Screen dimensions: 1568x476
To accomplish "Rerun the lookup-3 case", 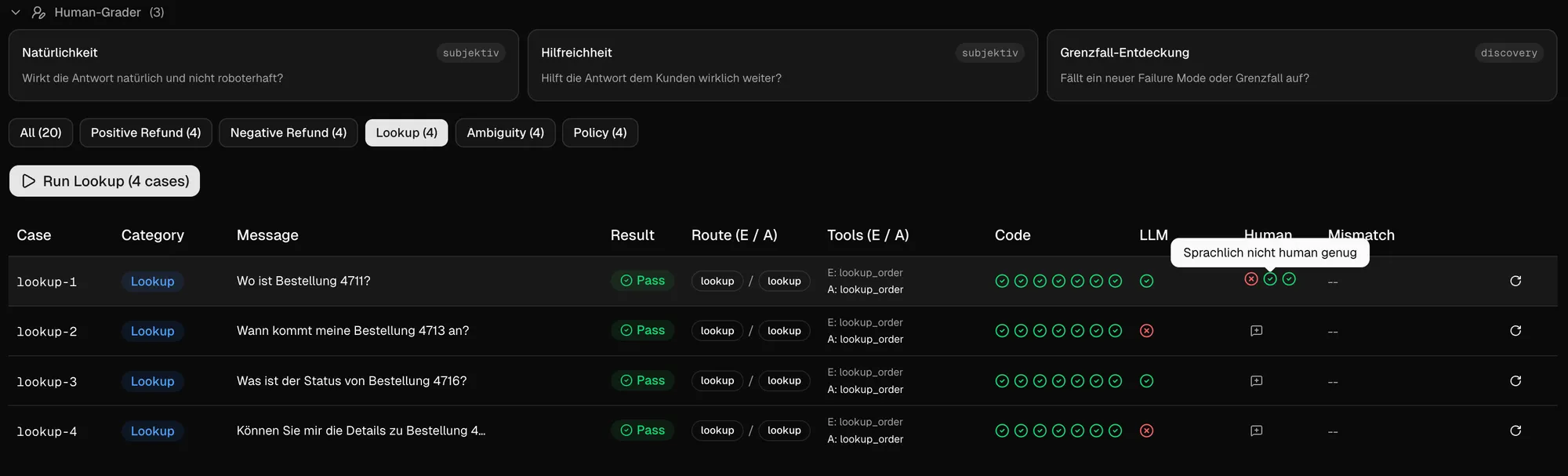I will click(x=1515, y=381).
